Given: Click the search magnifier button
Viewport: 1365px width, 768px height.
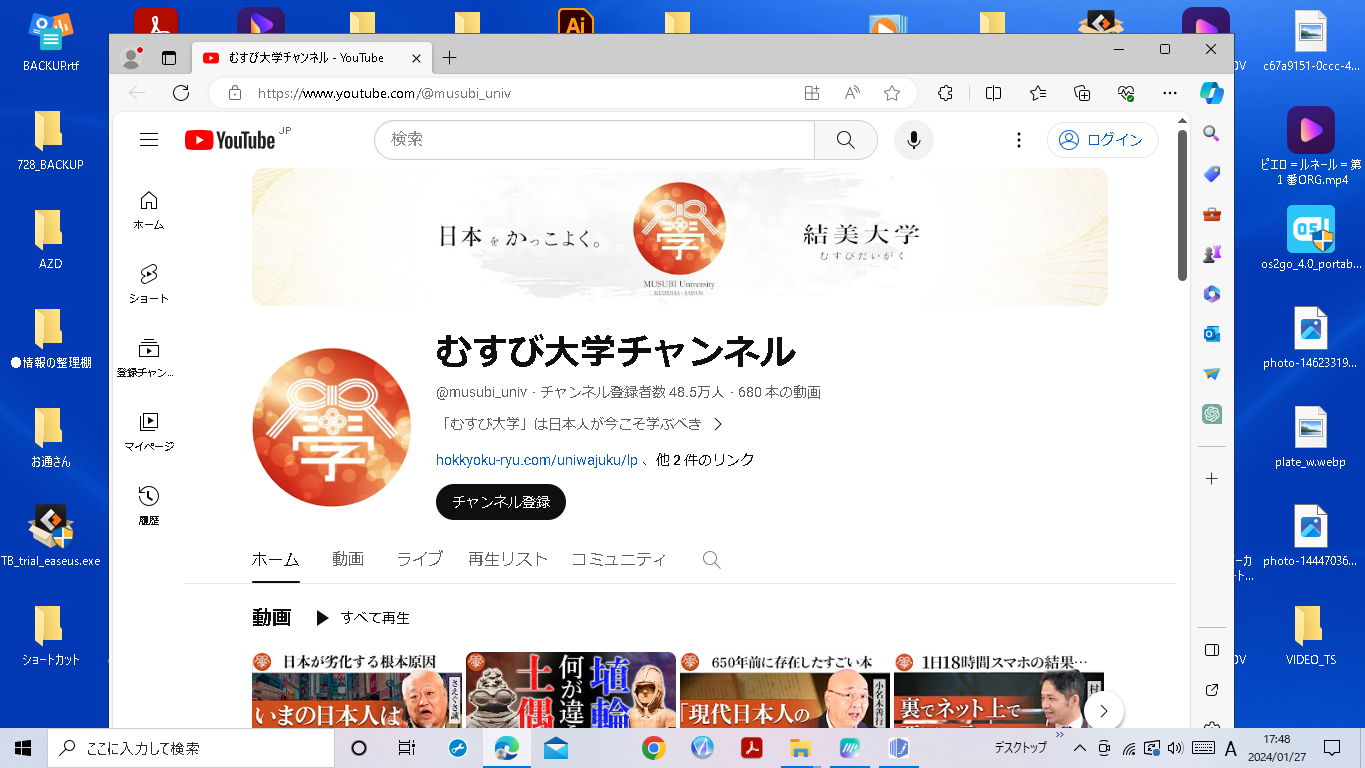Looking at the screenshot, I should coord(846,140).
